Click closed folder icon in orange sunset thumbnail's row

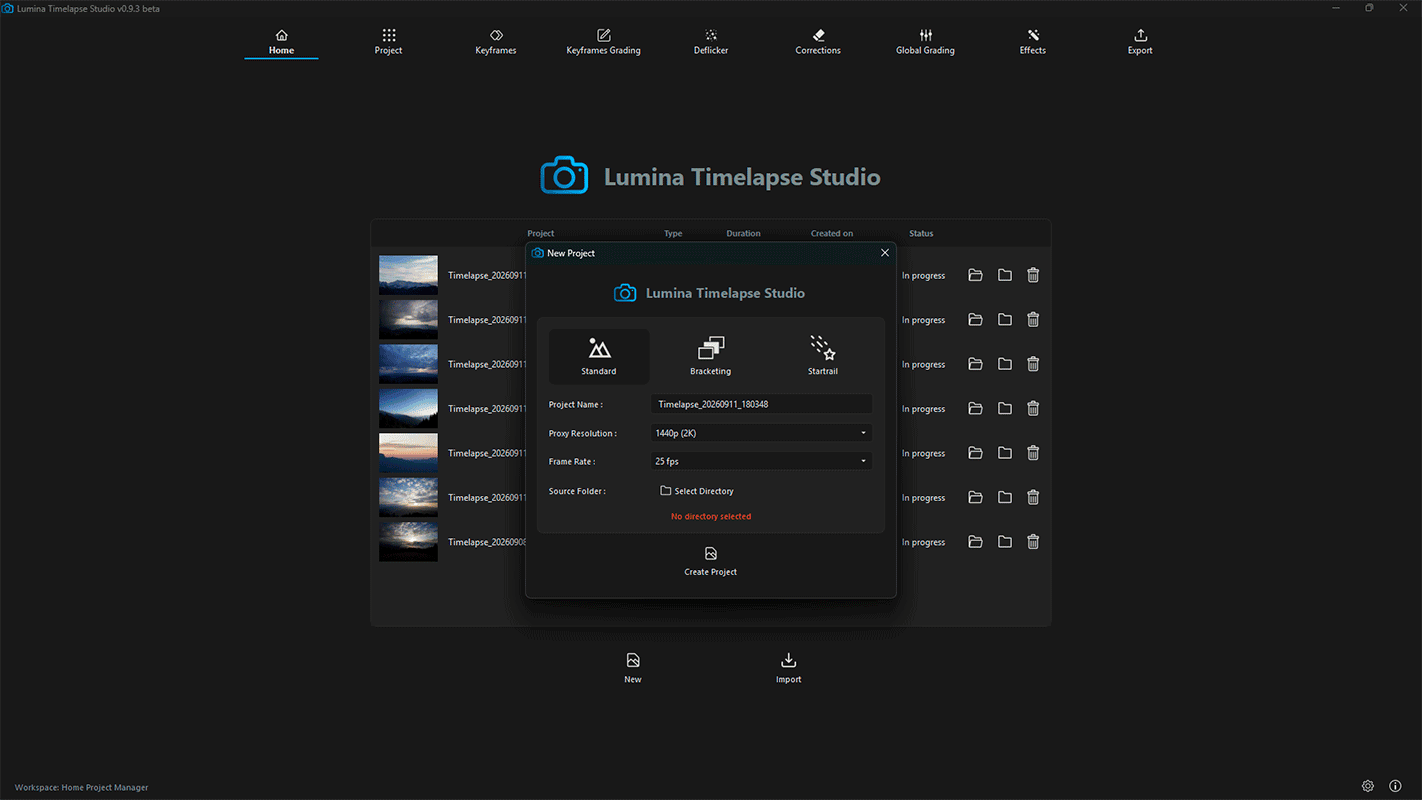pos(1005,453)
